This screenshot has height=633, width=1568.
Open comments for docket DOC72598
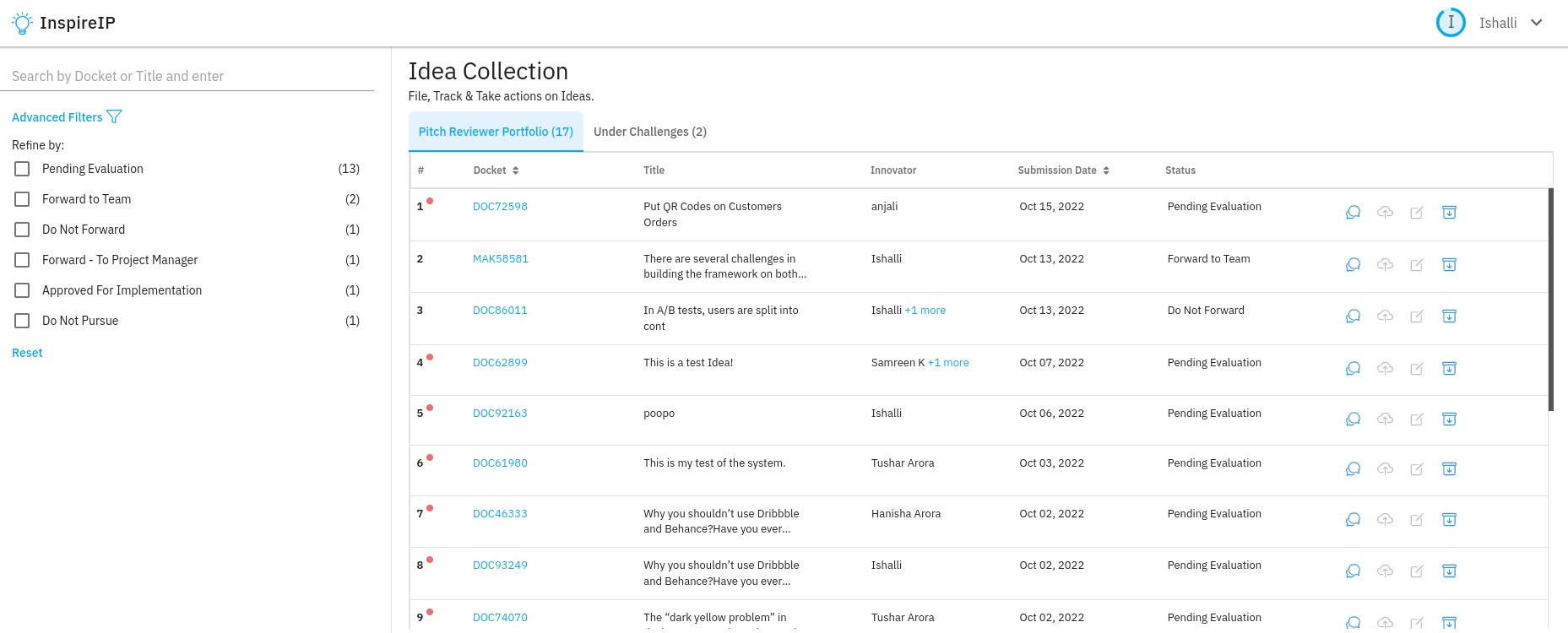point(1353,213)
